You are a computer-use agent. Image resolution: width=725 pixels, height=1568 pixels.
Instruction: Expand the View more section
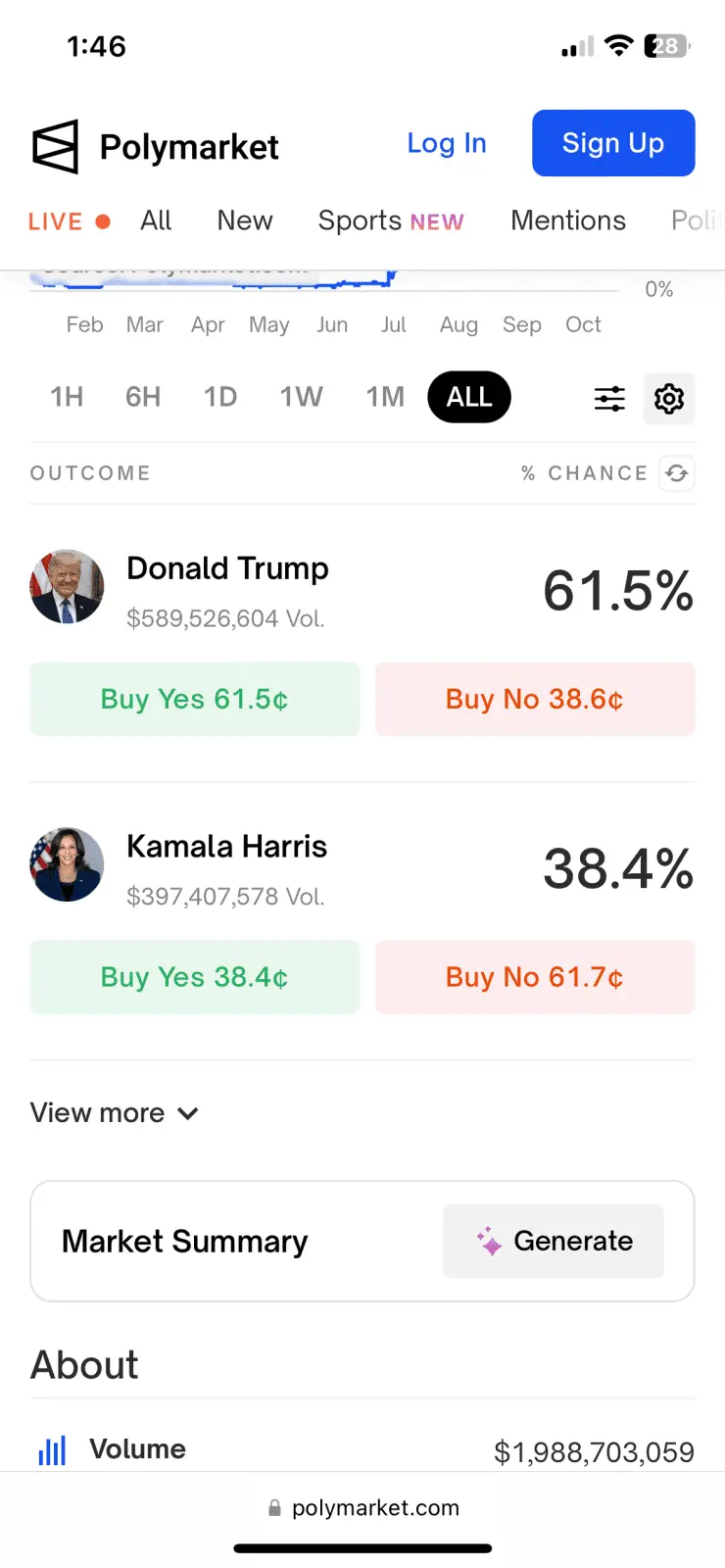[x=115, y=1113]
